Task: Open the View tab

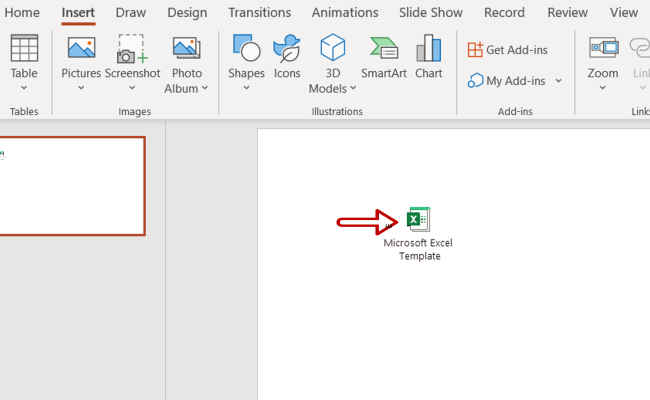Action: tap(623, 12)
